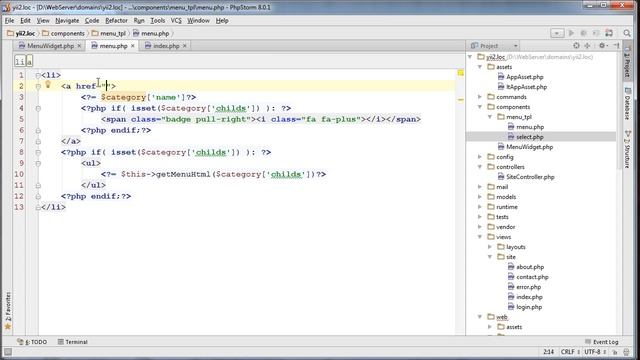Open the Project panel settings gear
Screen dimensions: 640x360
click(602, 46)
